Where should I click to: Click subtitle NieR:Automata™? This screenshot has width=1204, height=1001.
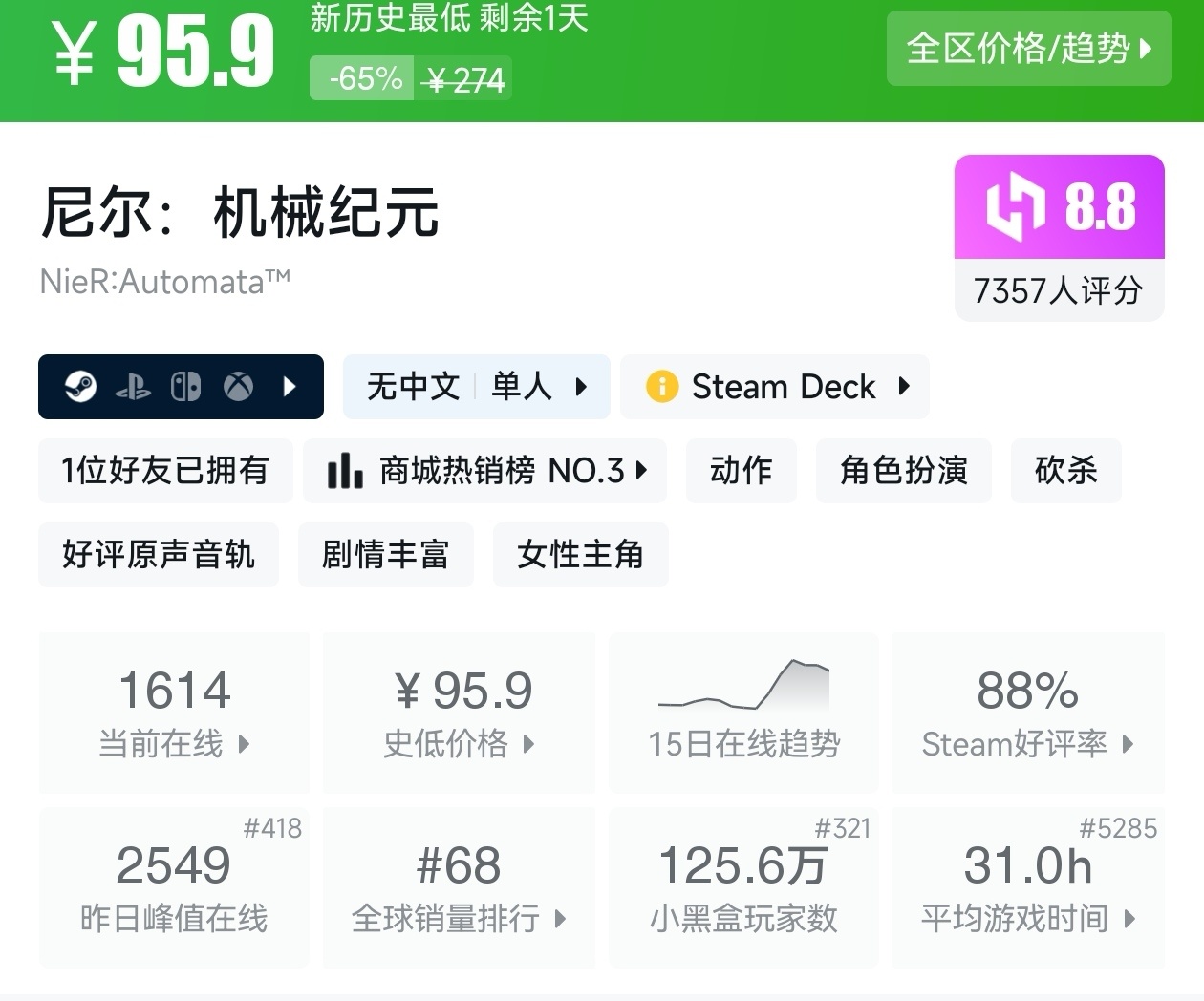click(165, 282)
